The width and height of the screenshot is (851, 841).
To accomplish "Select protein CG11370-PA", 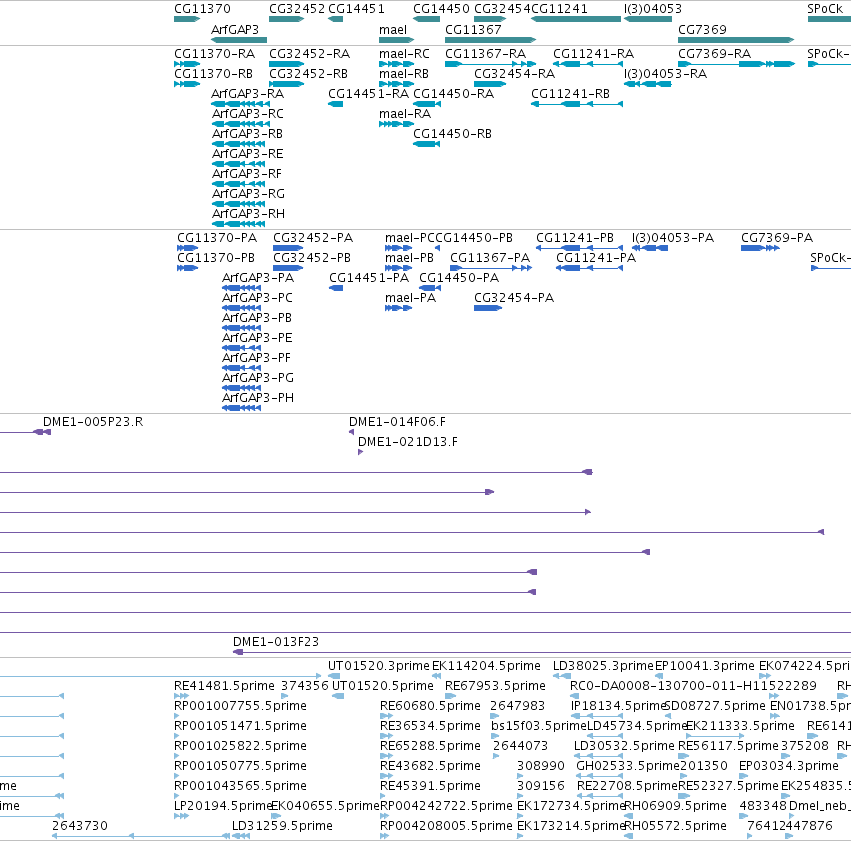I will [x=187, y=248].
